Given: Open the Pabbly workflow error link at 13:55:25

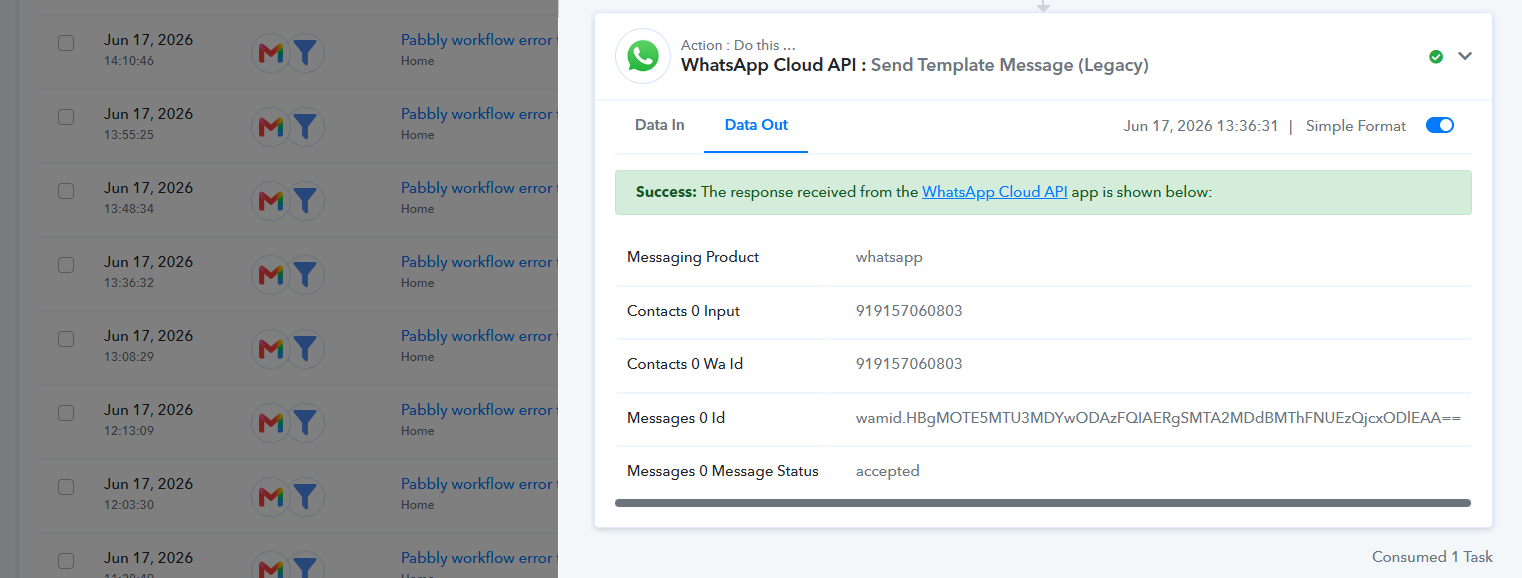Looking at the screenshot, I should coord(479,114).
